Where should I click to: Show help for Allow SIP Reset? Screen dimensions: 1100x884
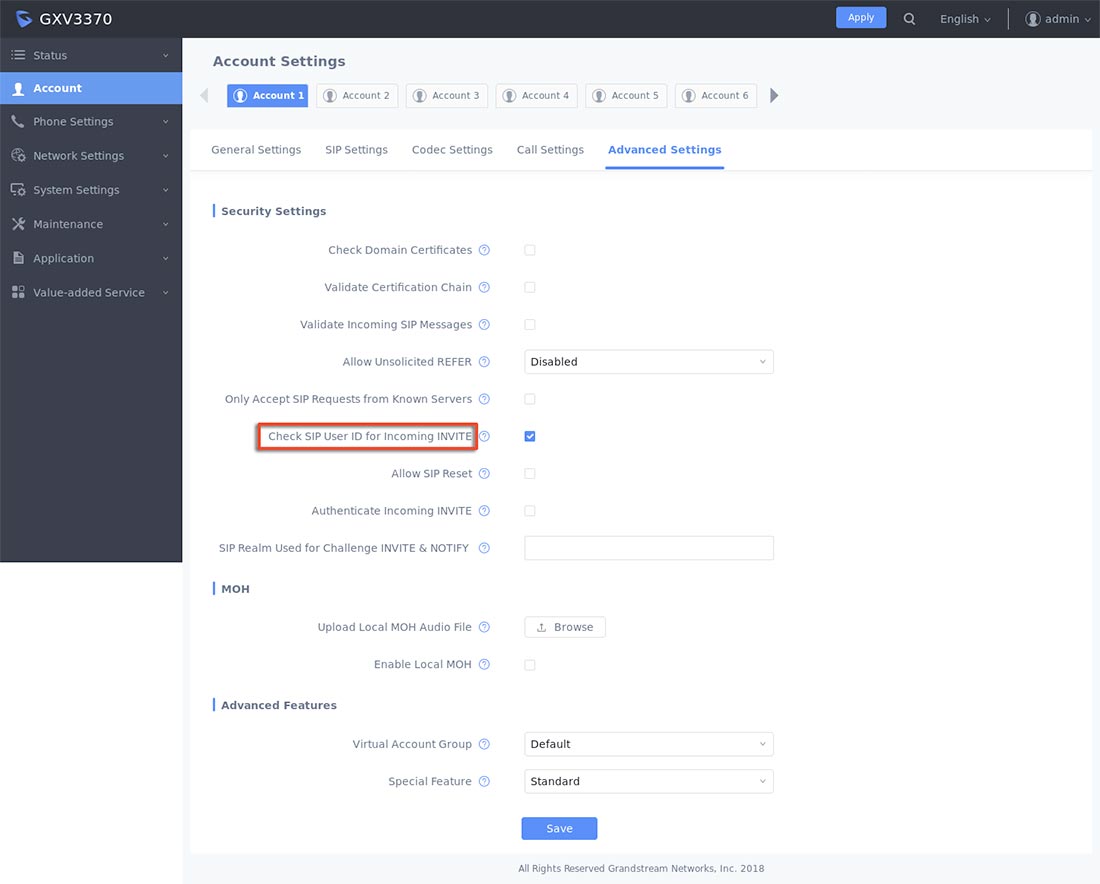pos(484,474)
